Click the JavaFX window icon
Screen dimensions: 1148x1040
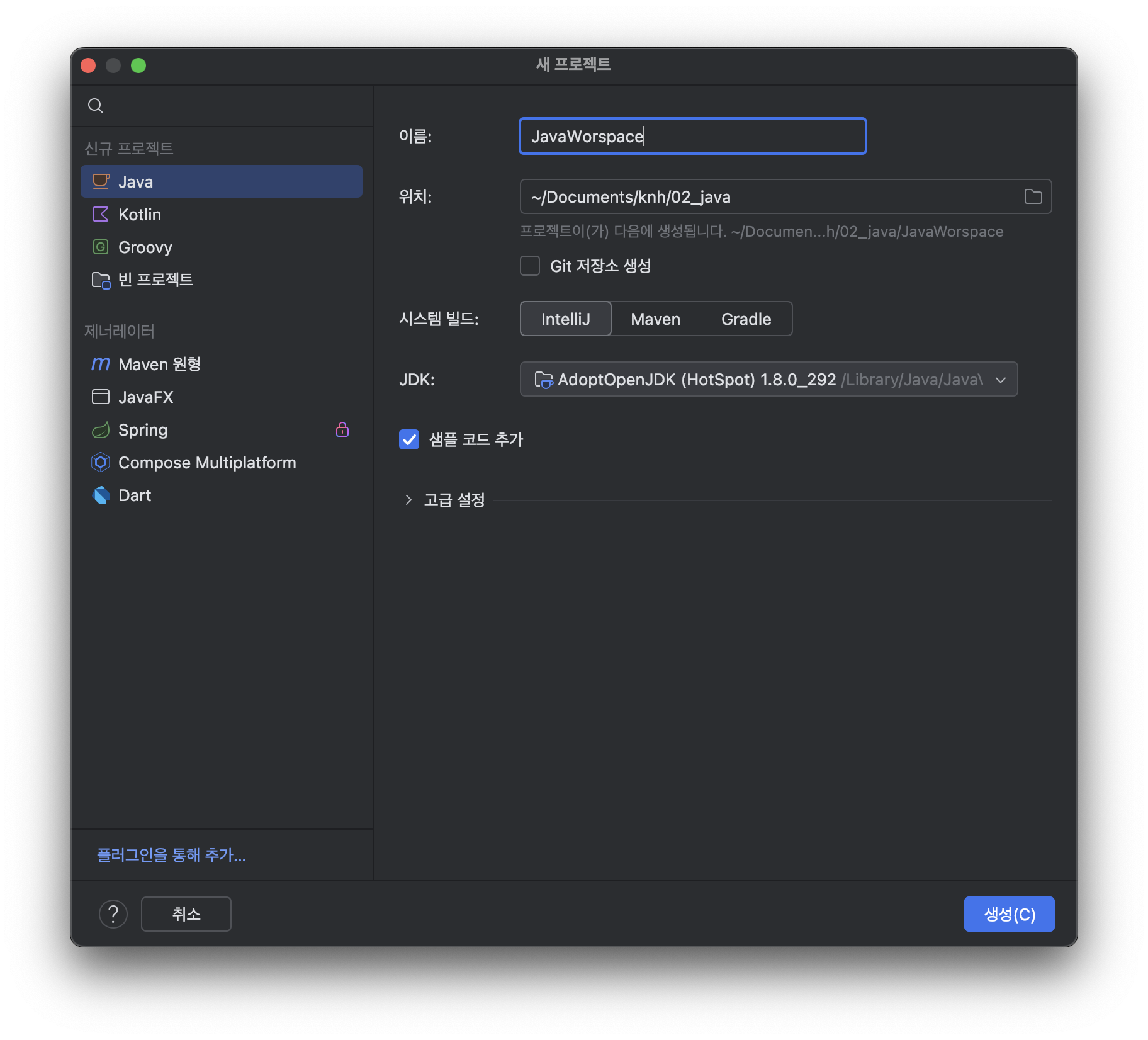click(101, 397)
